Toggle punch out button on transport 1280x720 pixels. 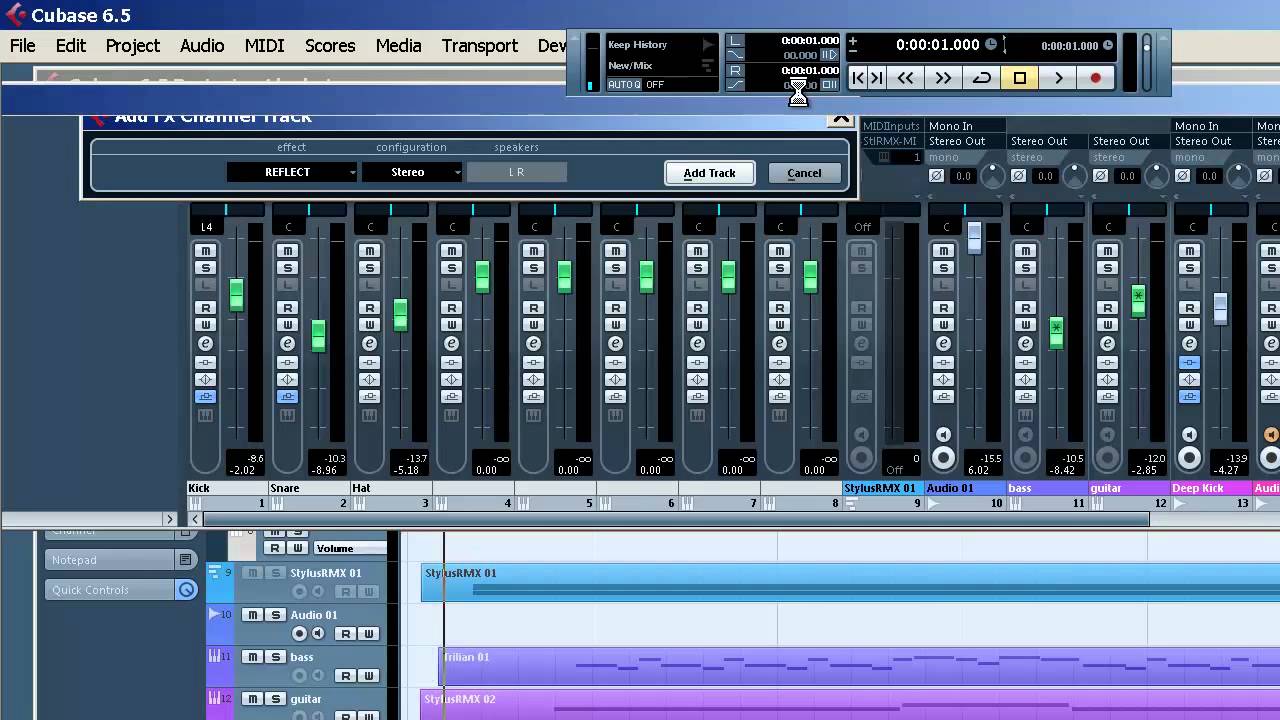(735, 84)
